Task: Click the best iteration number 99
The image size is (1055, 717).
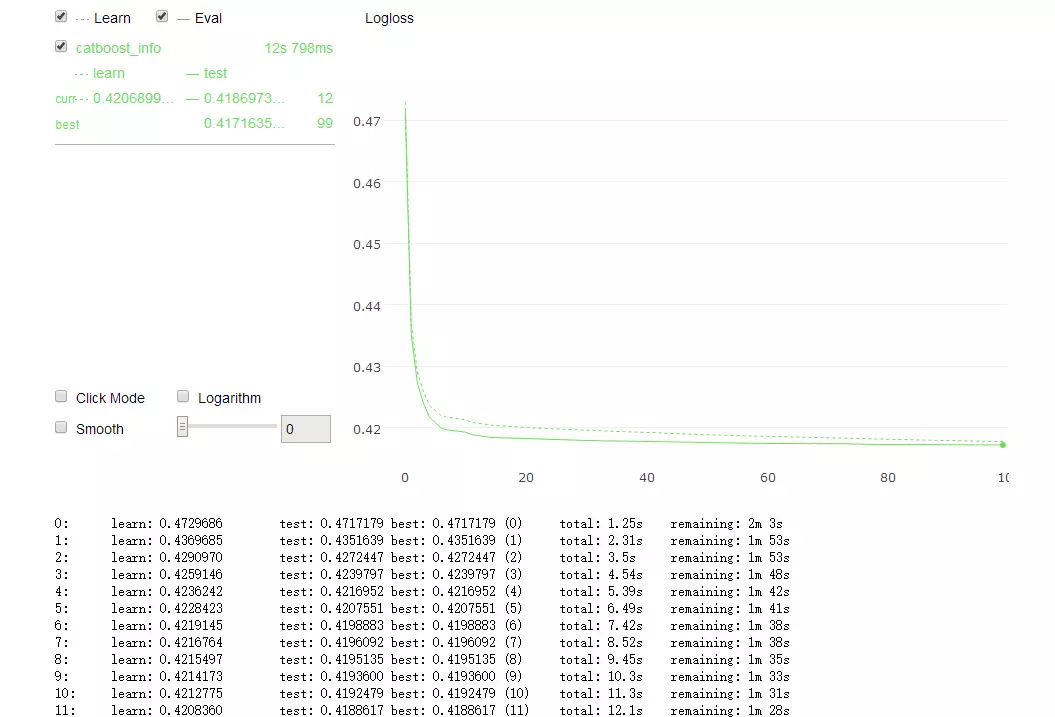Action: pyautogui.click(x=325, y=123)
